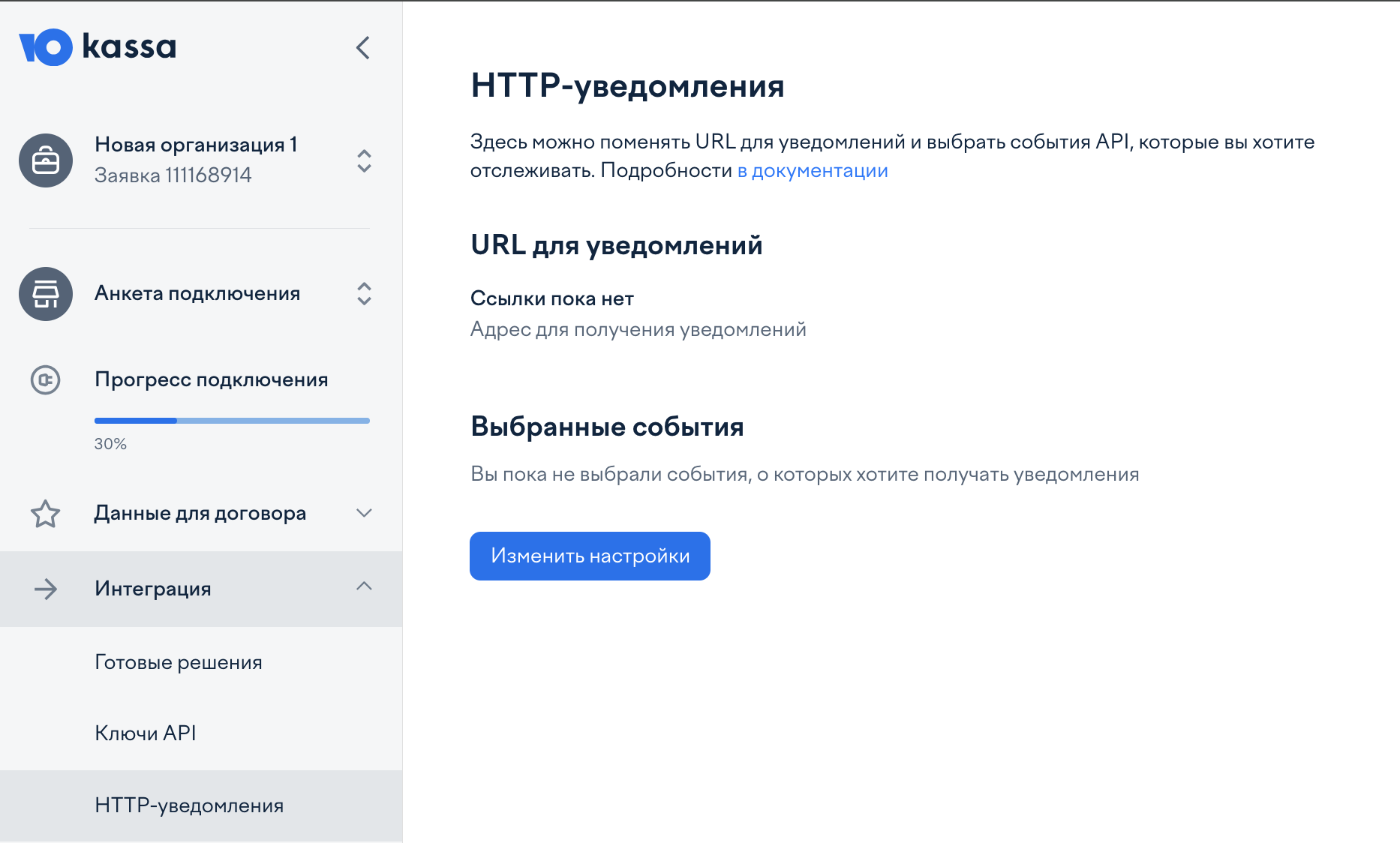The width and height of the screenshot is (1400, 843).
Task: Click the HTTP-уведомления page heading
Action: 628,85
